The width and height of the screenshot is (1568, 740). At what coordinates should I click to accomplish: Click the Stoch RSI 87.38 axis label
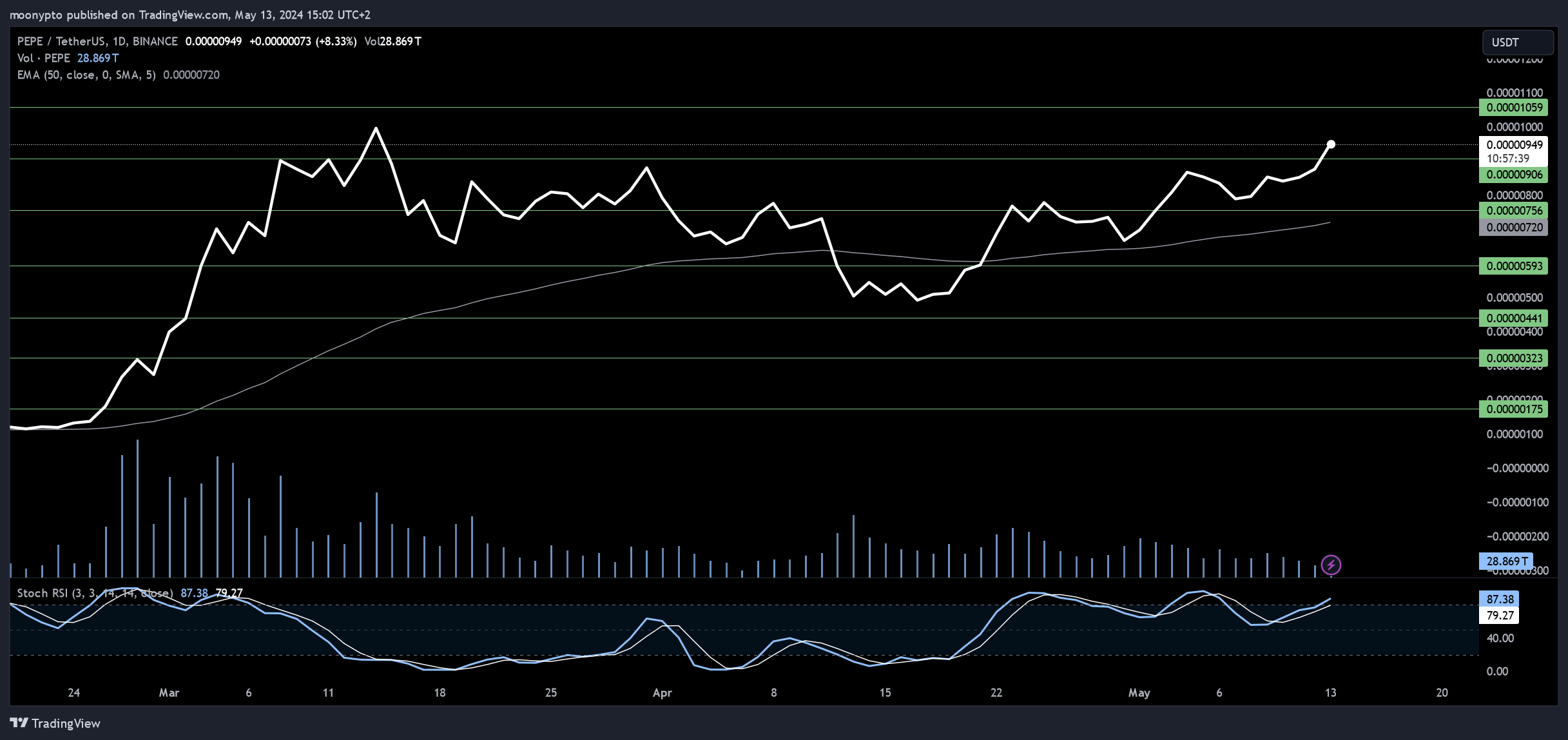click(1499, 599)
